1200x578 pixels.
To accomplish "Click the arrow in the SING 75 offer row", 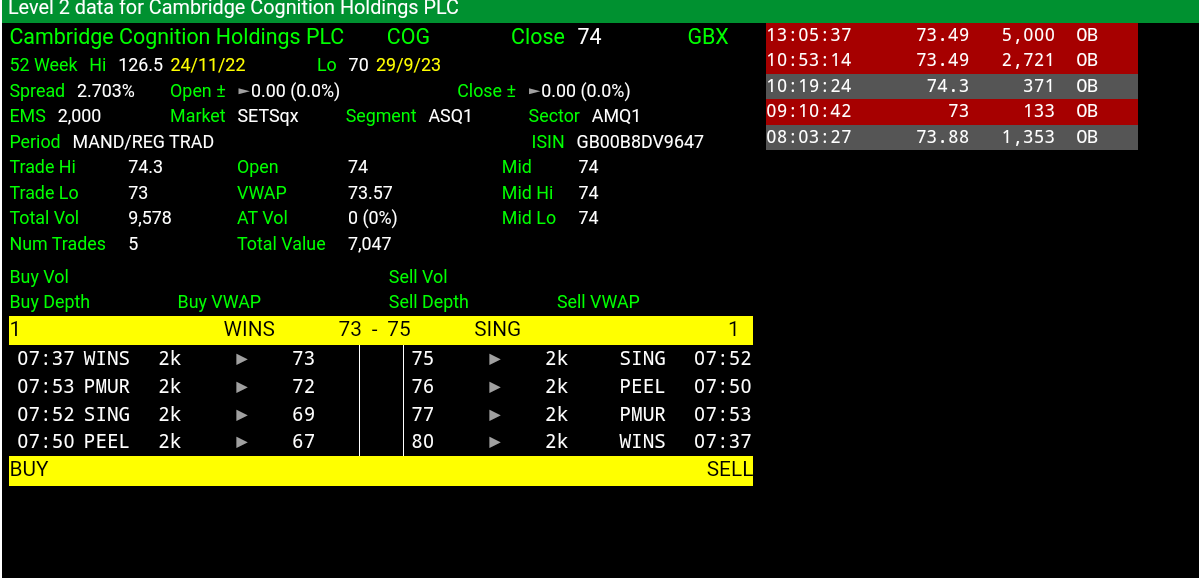I will click(495, 359).
